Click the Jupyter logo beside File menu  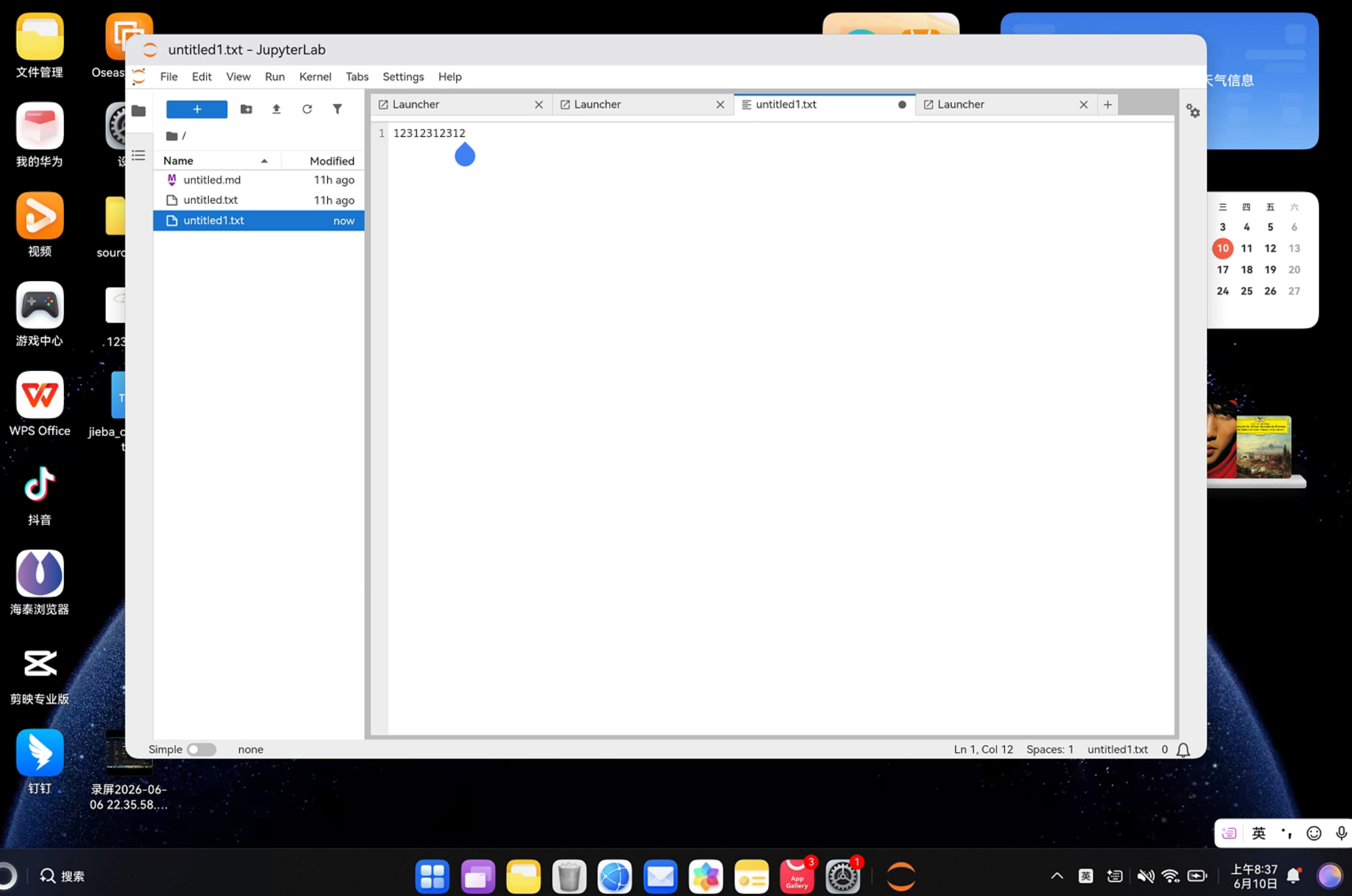[138, 76]
